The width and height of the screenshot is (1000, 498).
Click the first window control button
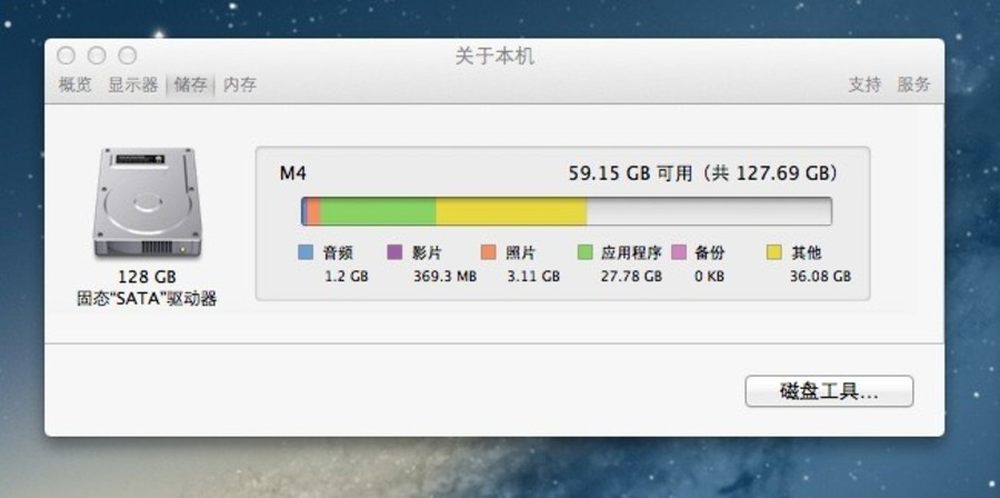(x=66, y=55)
